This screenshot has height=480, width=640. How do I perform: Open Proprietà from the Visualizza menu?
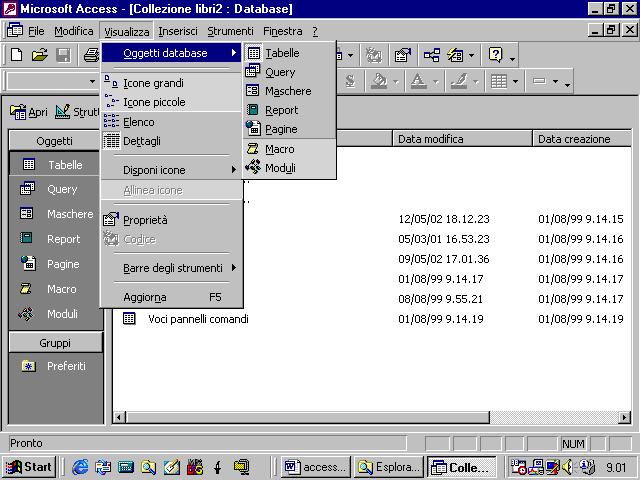tap(171, 220)
